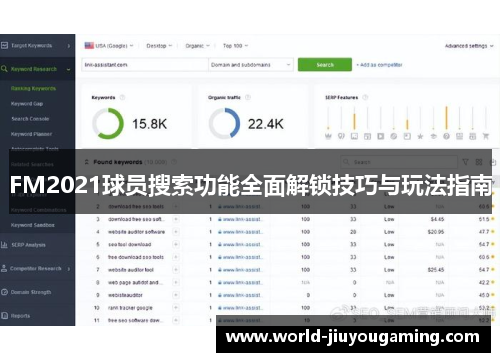Open the URL link for free download seo tools

click(239, 257)
